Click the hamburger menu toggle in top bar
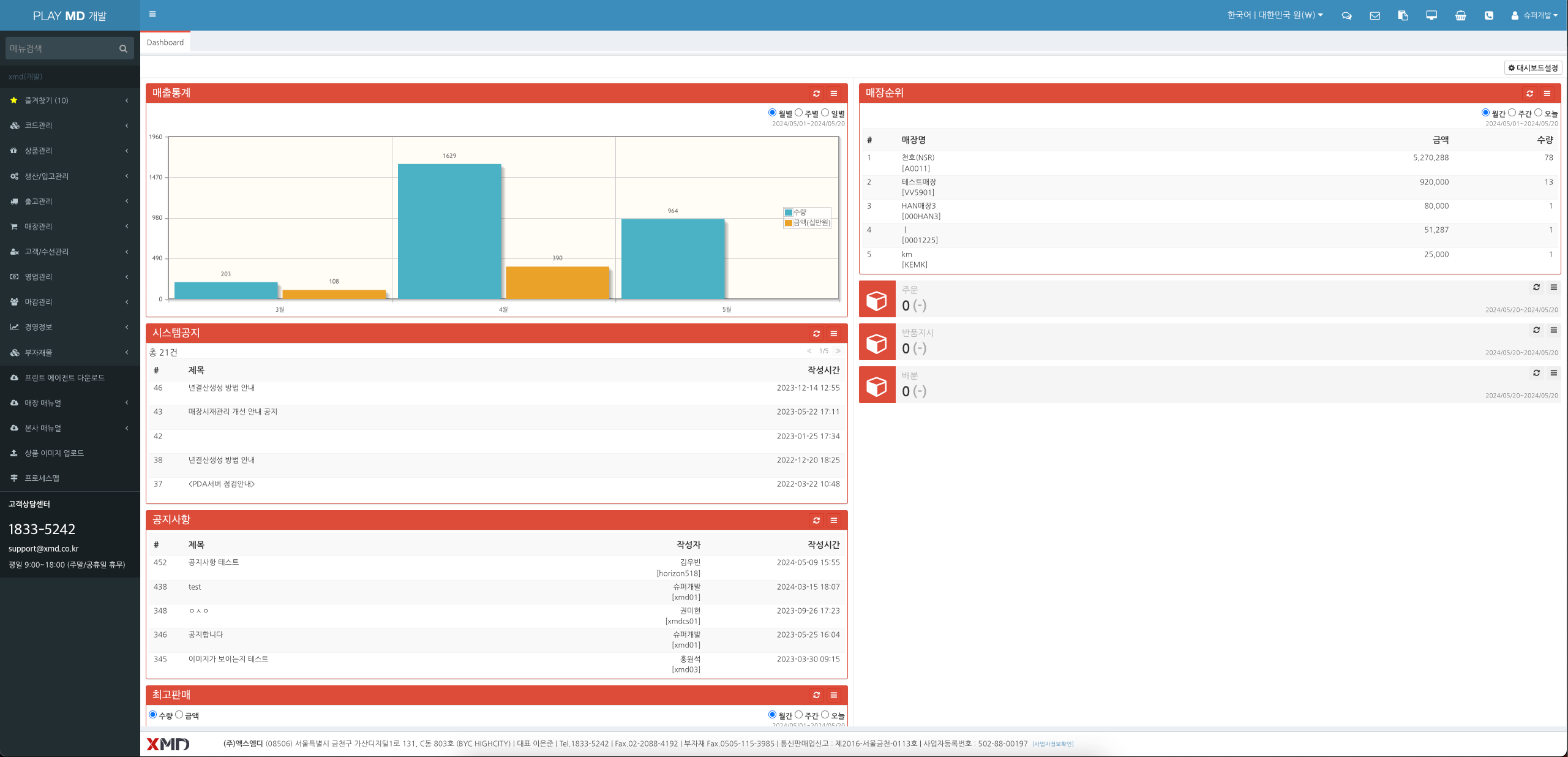 click(152, 14)
